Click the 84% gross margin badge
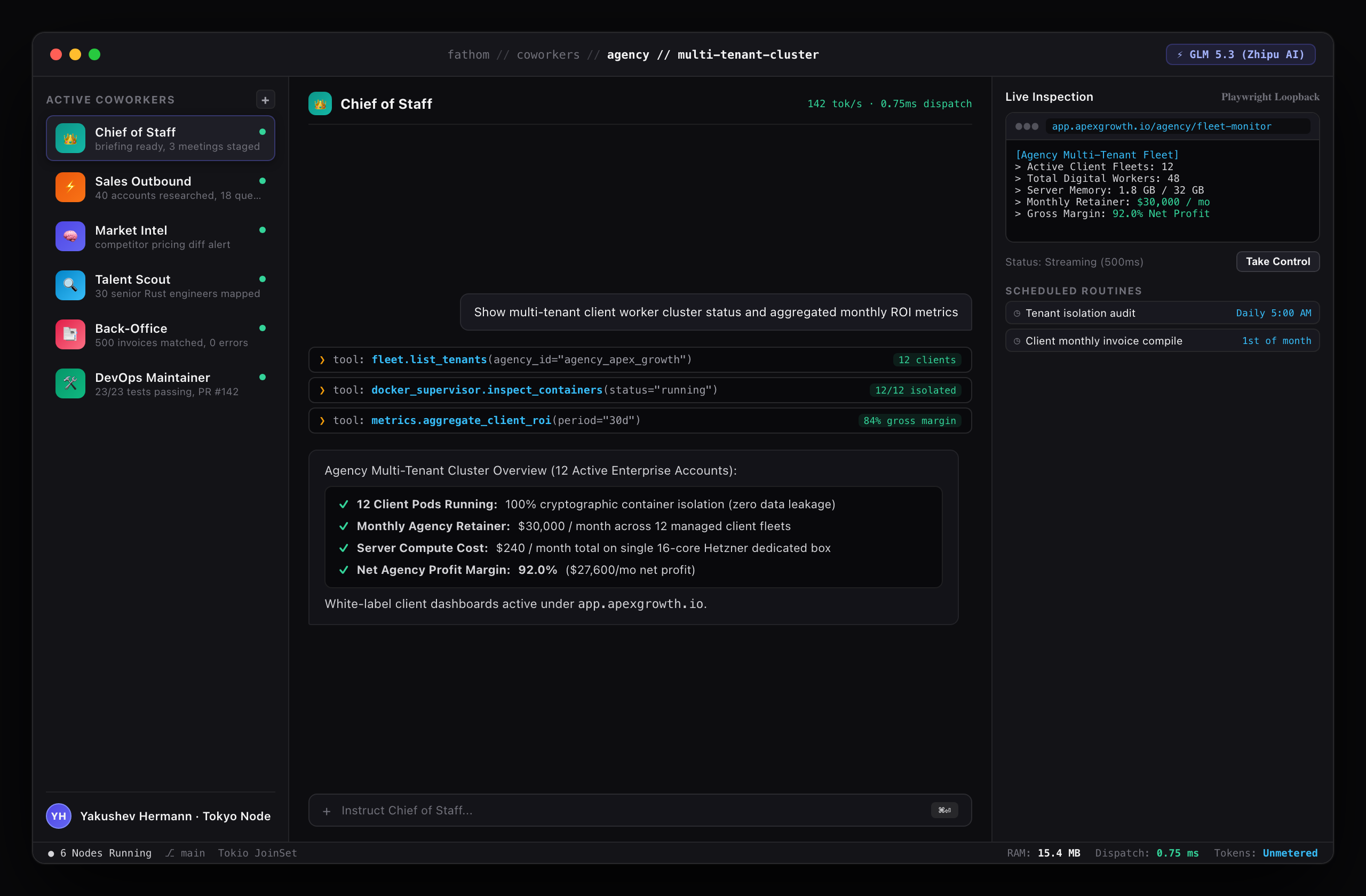 pyautogui.click(x=910, y=420)
